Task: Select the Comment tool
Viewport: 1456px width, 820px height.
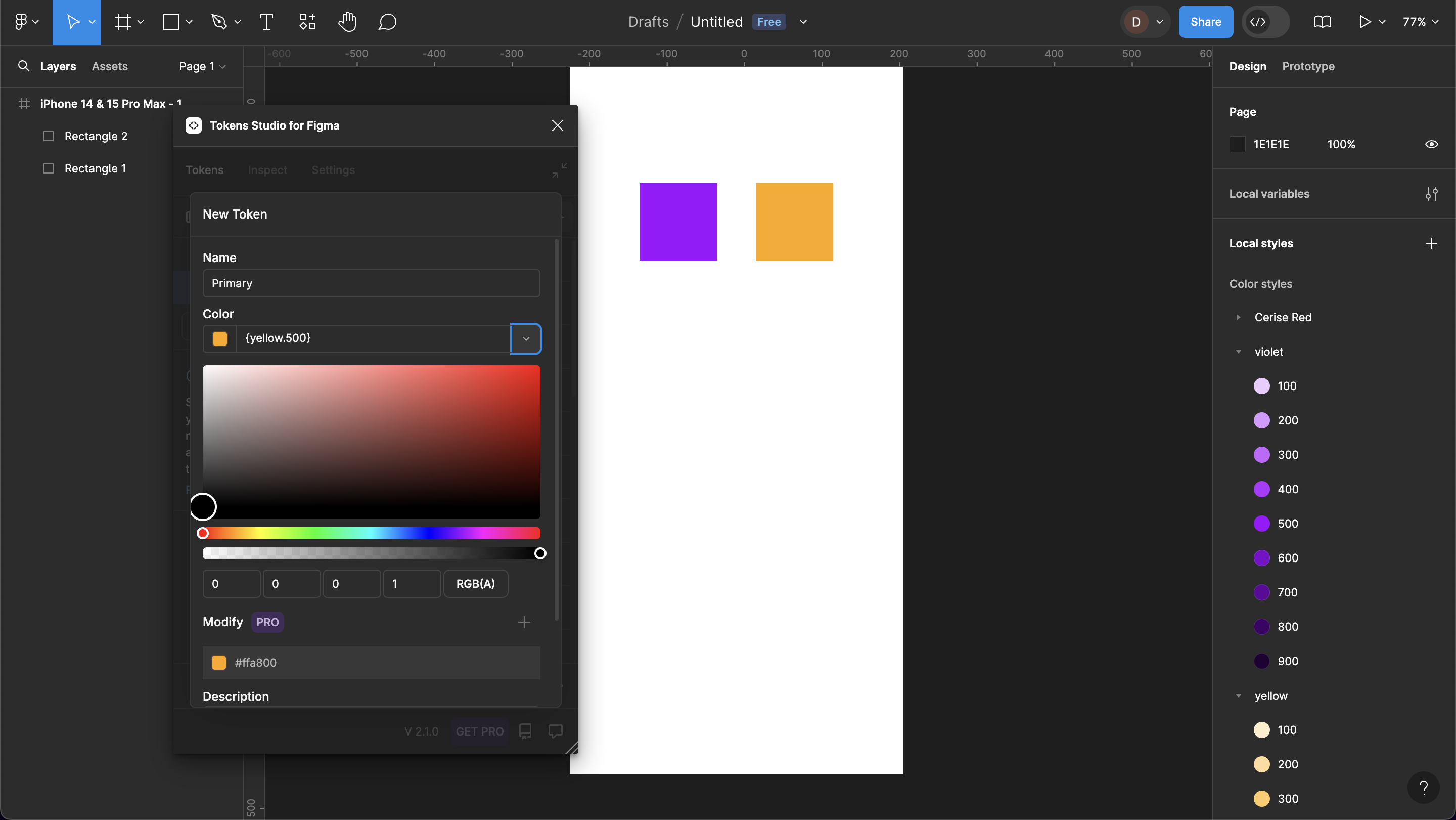Action: pos(387,22)
